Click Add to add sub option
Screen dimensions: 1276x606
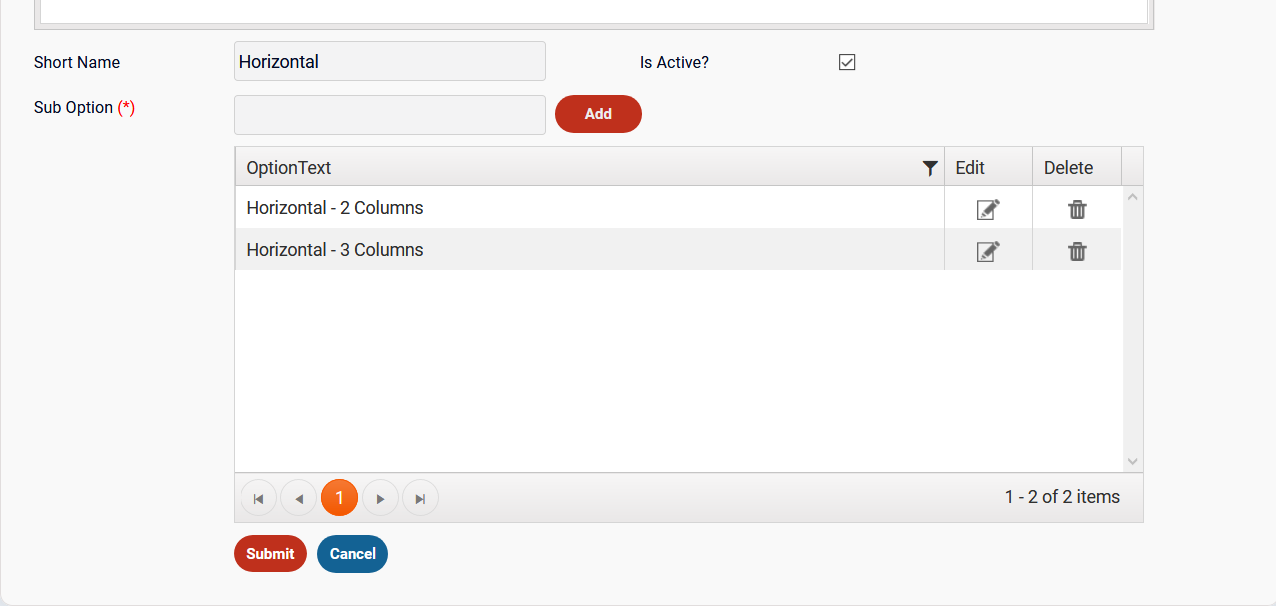coord(598,114)
